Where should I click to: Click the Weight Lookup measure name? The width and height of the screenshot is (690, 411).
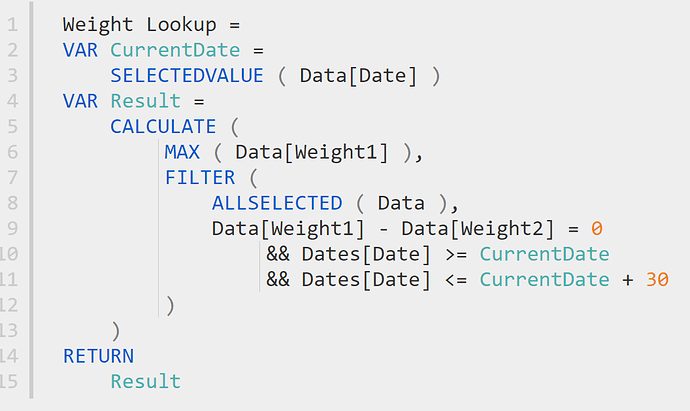pos(139,25)
